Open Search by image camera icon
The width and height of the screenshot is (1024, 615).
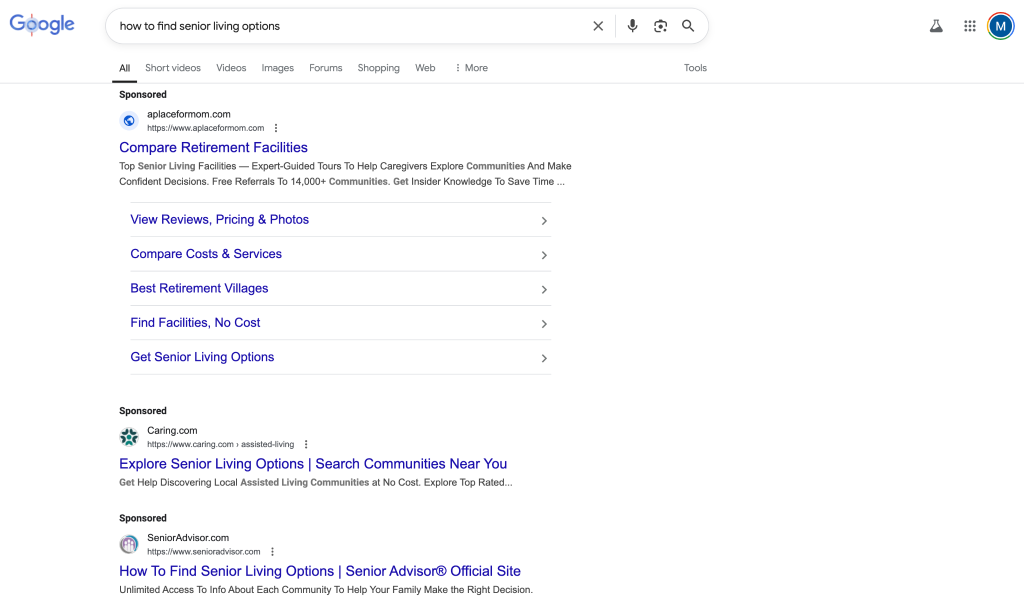660,26
